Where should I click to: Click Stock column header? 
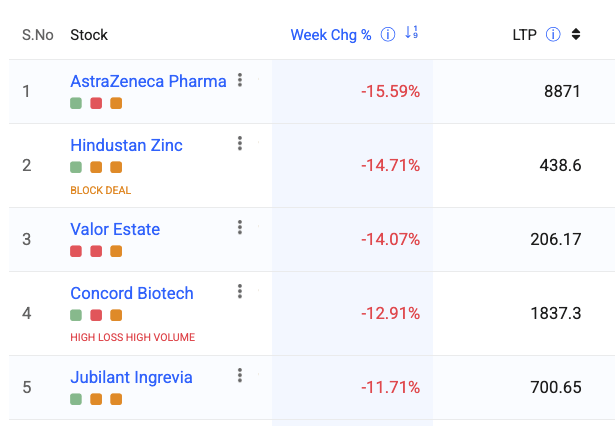89,35
